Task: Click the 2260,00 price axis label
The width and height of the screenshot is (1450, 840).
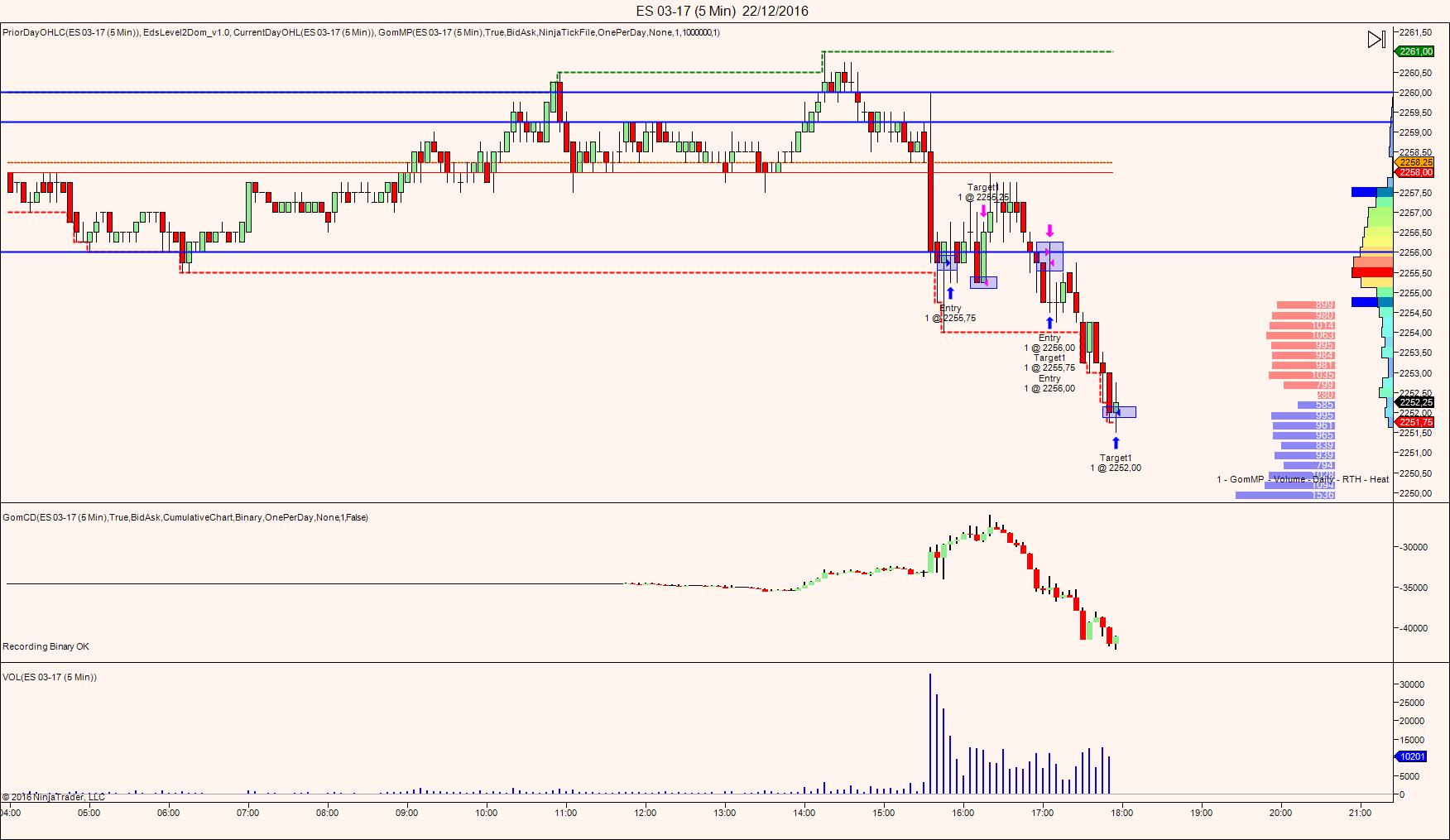Action: tap(1415, 93)
